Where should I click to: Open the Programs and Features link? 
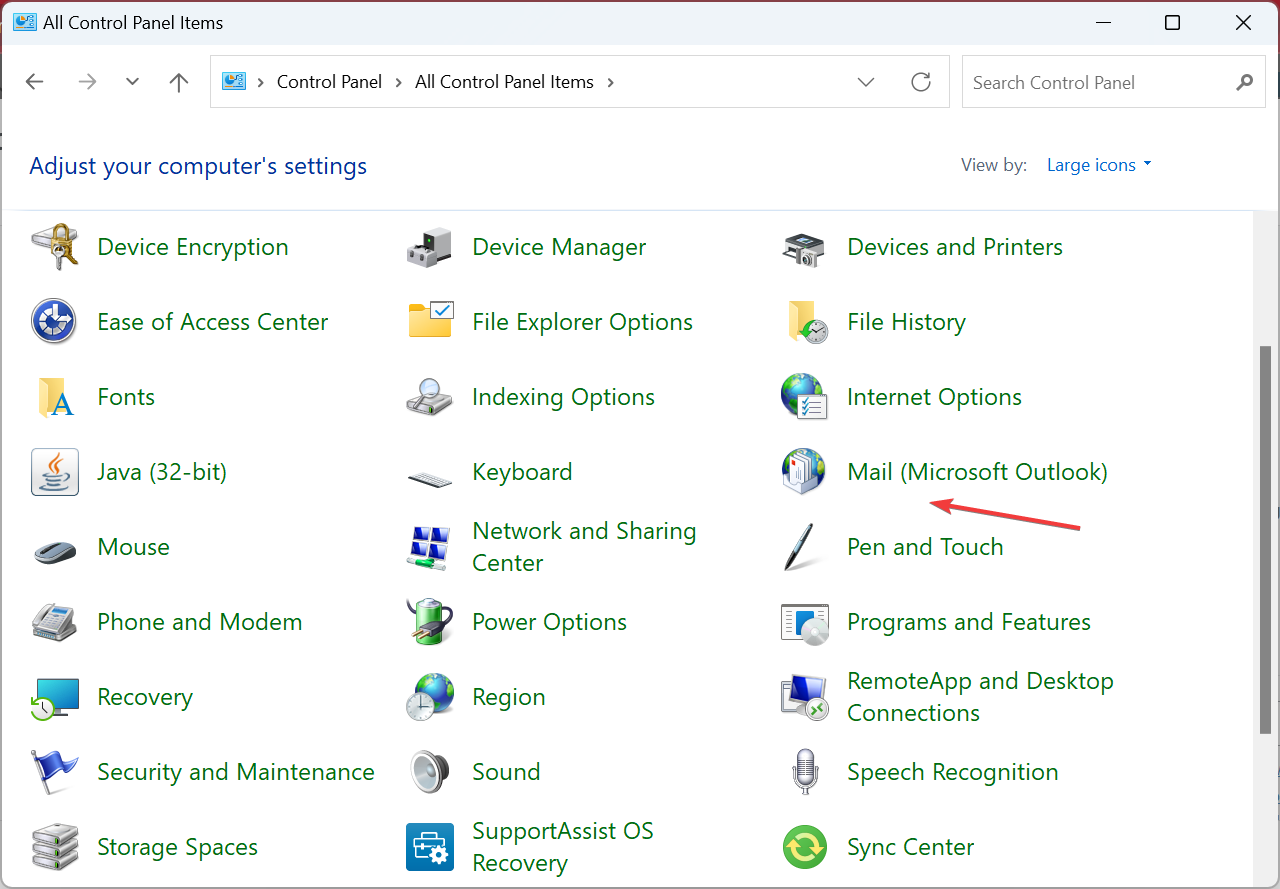[969, 622]
